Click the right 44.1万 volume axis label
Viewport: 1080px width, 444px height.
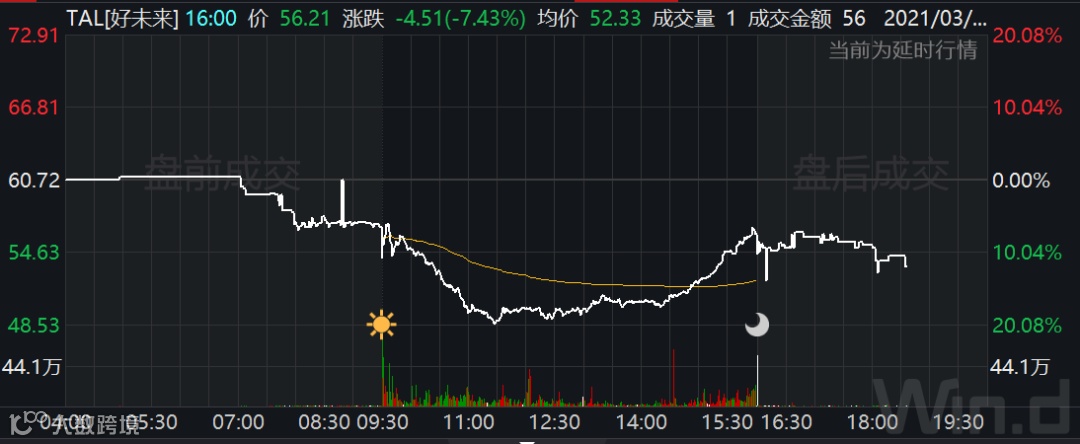(x=1020, y=368)
